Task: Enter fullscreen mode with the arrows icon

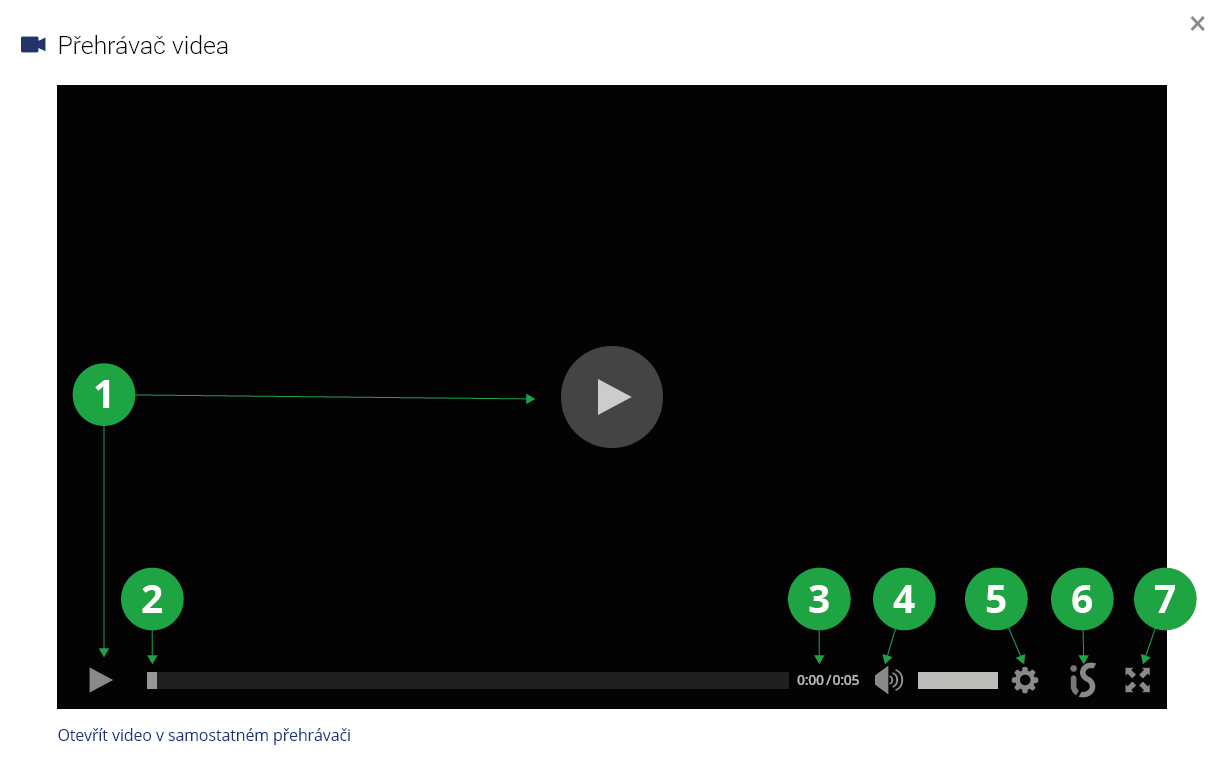Action: [x=1138, y=680]
